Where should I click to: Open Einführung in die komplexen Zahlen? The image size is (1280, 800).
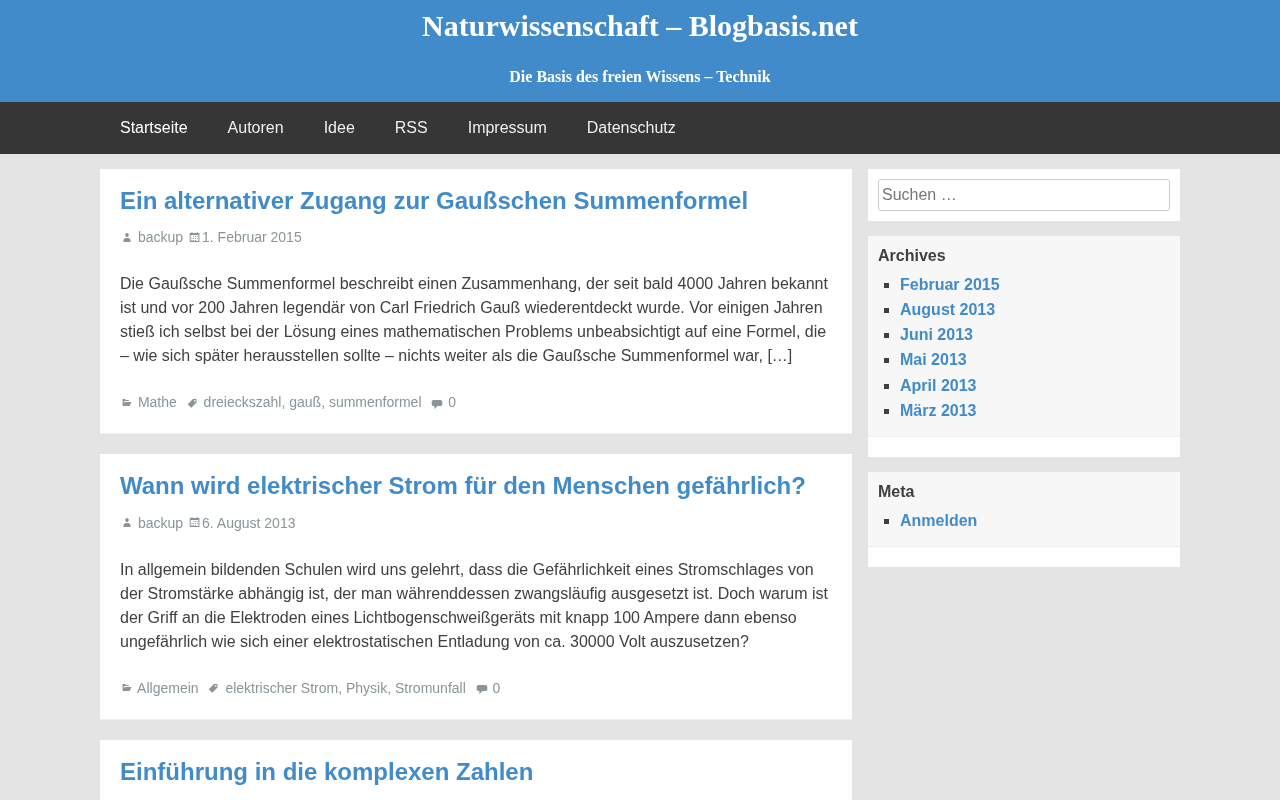327,772
